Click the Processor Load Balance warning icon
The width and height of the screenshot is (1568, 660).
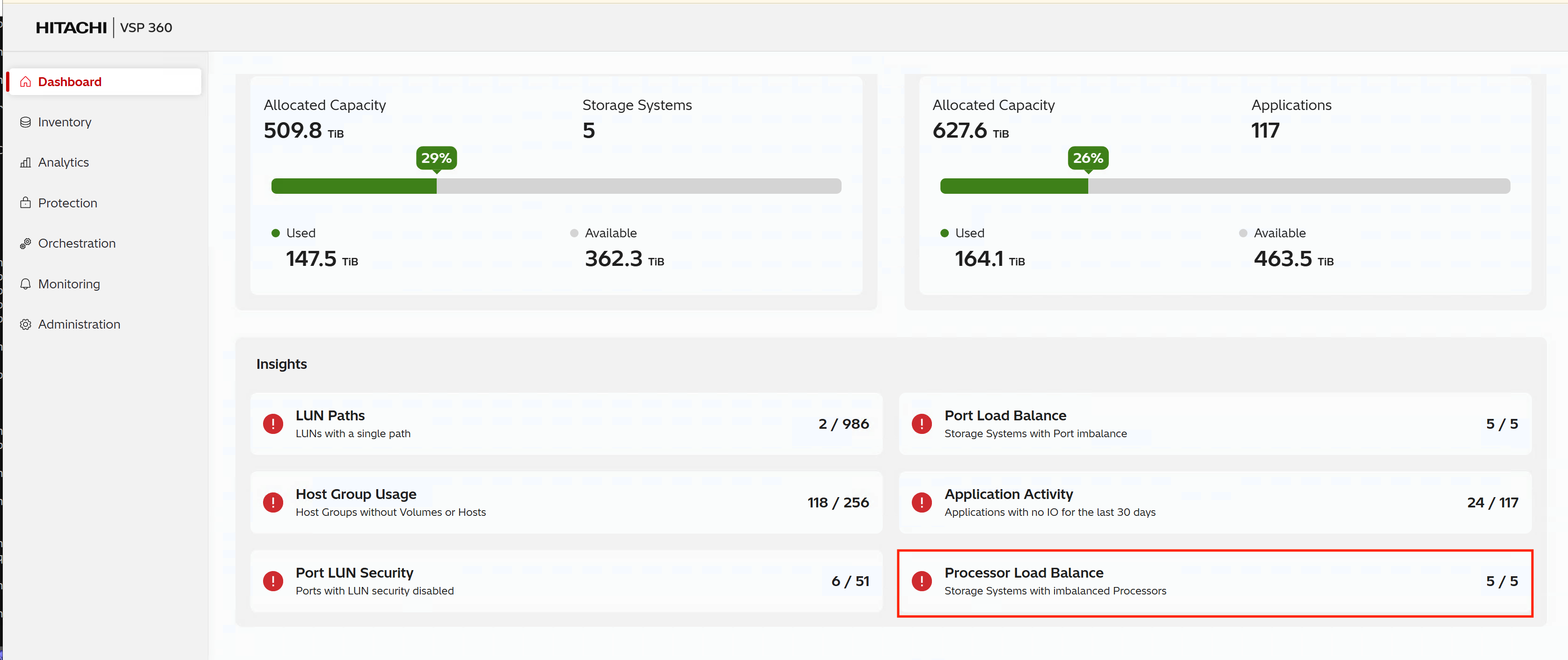click(921, 581)
